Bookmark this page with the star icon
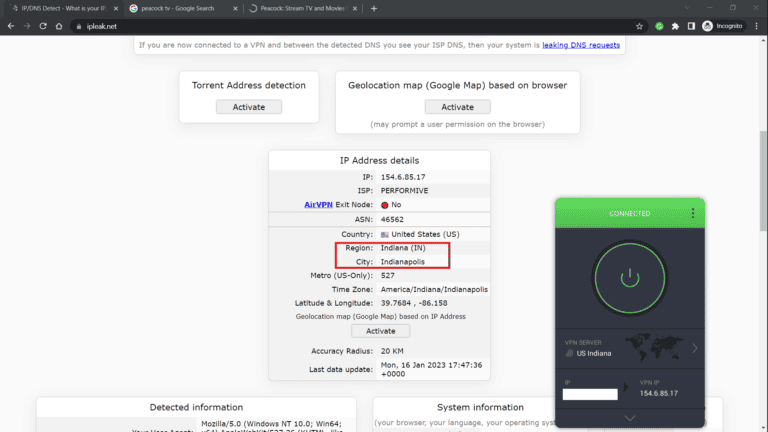This screenshot has height=432, width=768. [639, 26]
